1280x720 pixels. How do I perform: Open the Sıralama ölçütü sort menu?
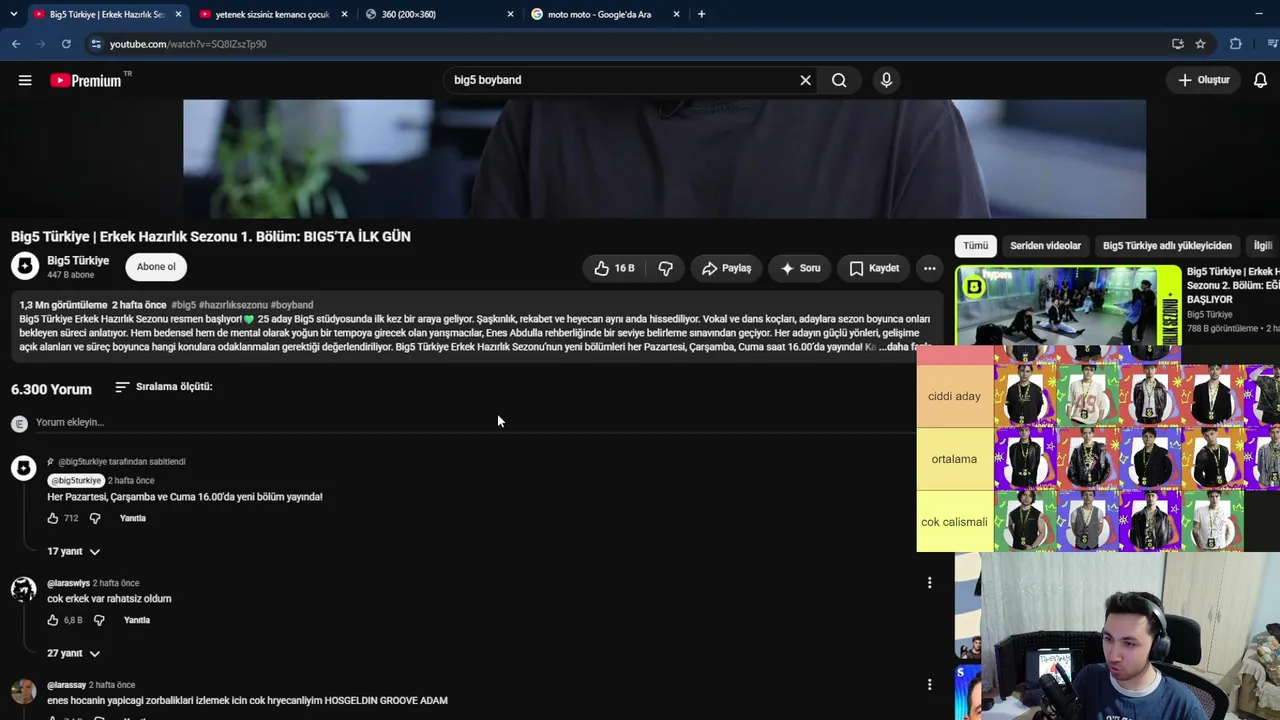[164, 386]
